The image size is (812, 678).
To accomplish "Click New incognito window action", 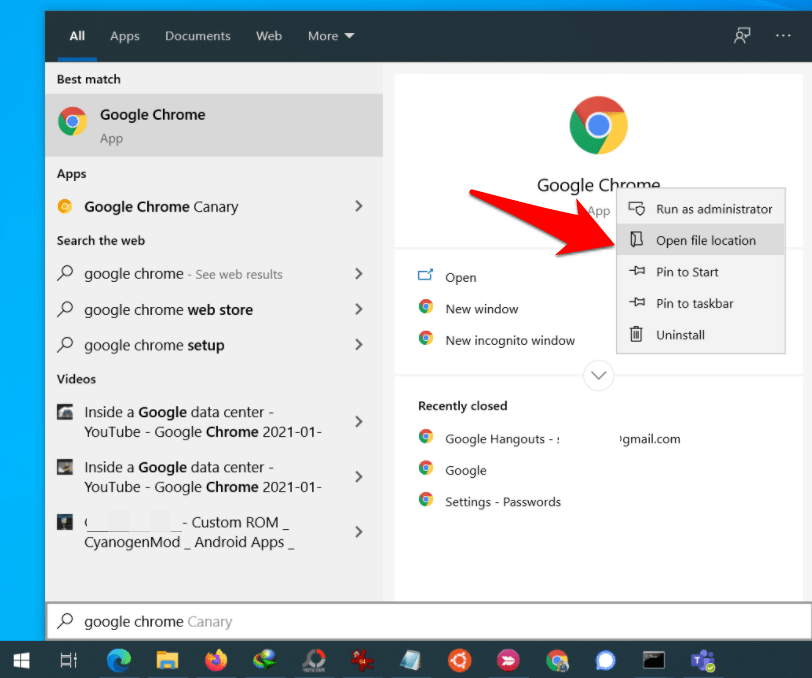I will point(509,340).
